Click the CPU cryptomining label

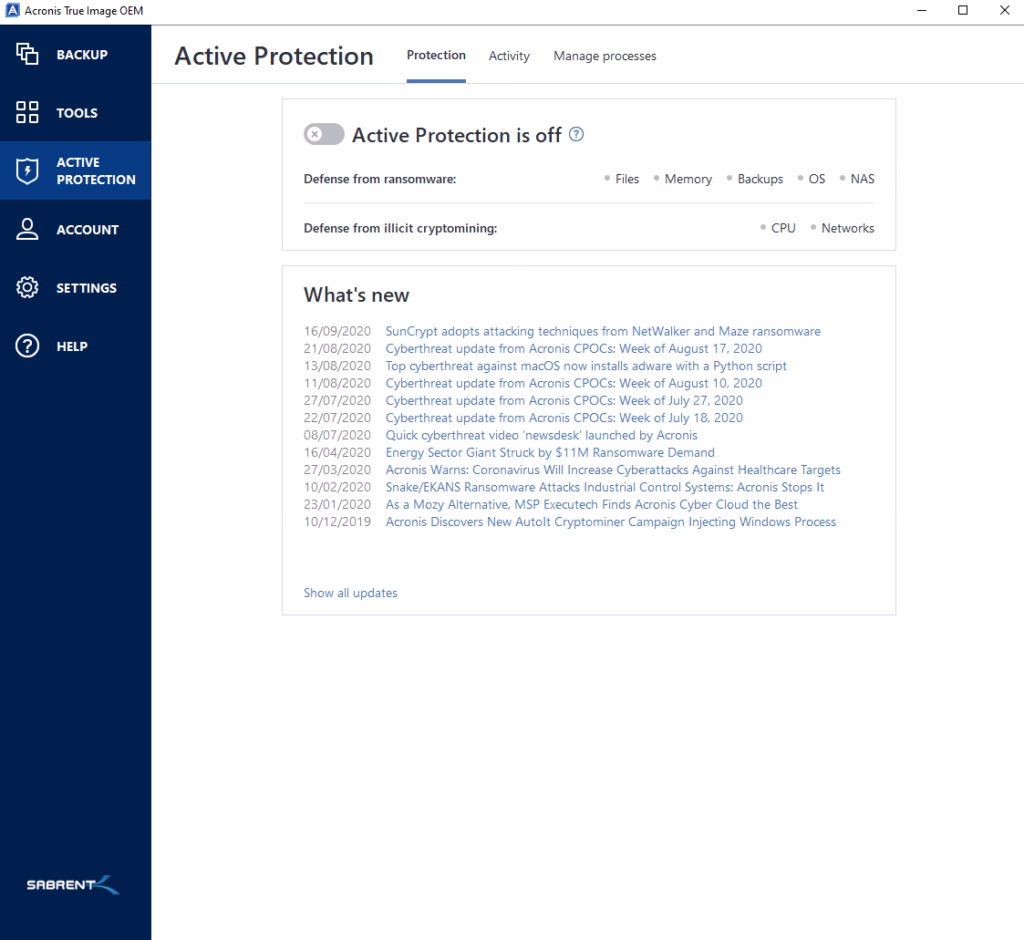click(x=783, y=228)
